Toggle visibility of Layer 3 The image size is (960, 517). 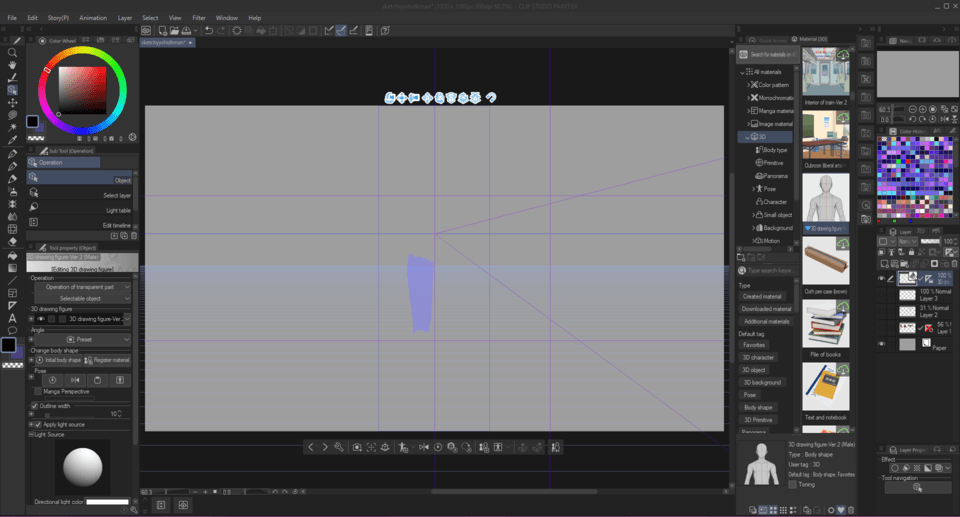point(882,295)
